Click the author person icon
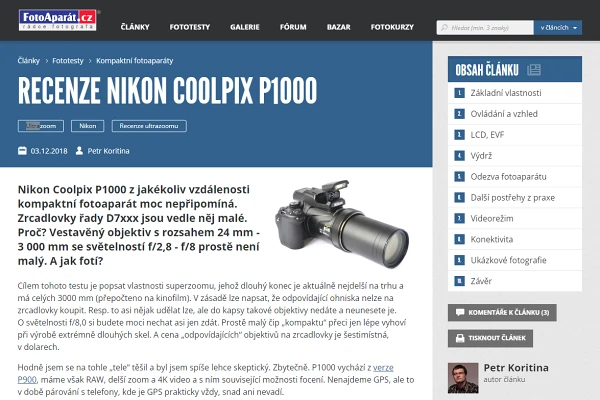 [x=79, y=151]
